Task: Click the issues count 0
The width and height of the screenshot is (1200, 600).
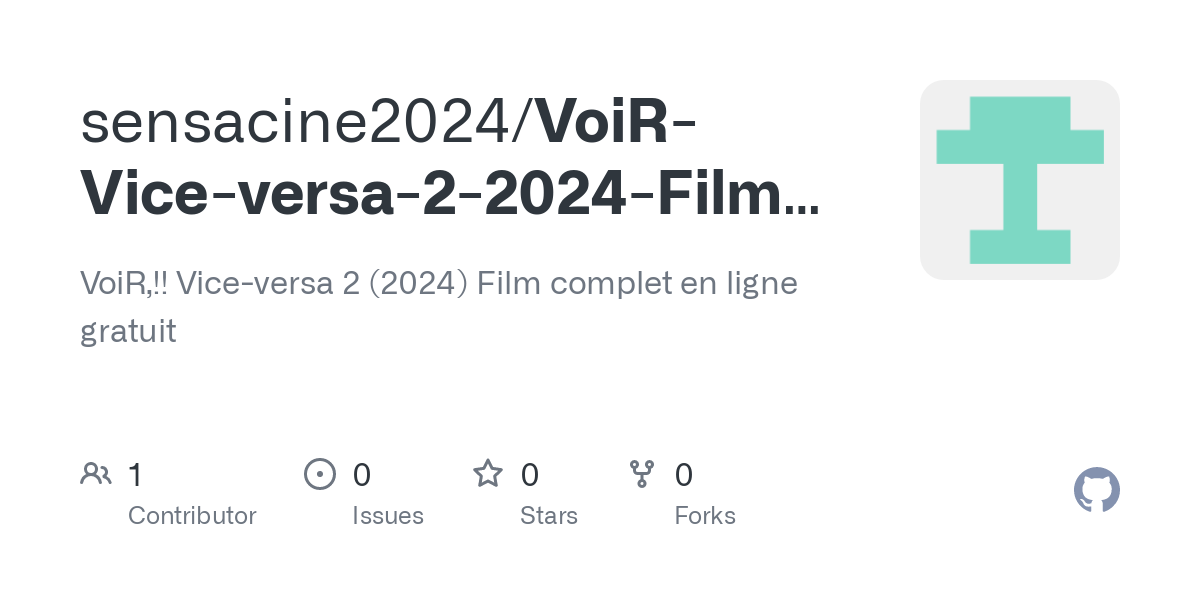Action: [x=362, y=475]
